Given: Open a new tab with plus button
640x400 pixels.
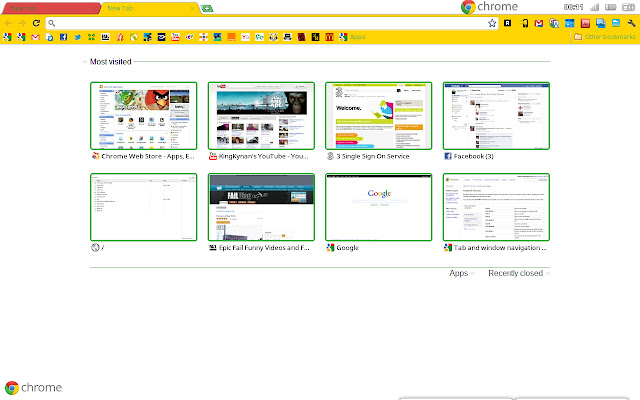Looking at the screenshot, I should point(207,9).
